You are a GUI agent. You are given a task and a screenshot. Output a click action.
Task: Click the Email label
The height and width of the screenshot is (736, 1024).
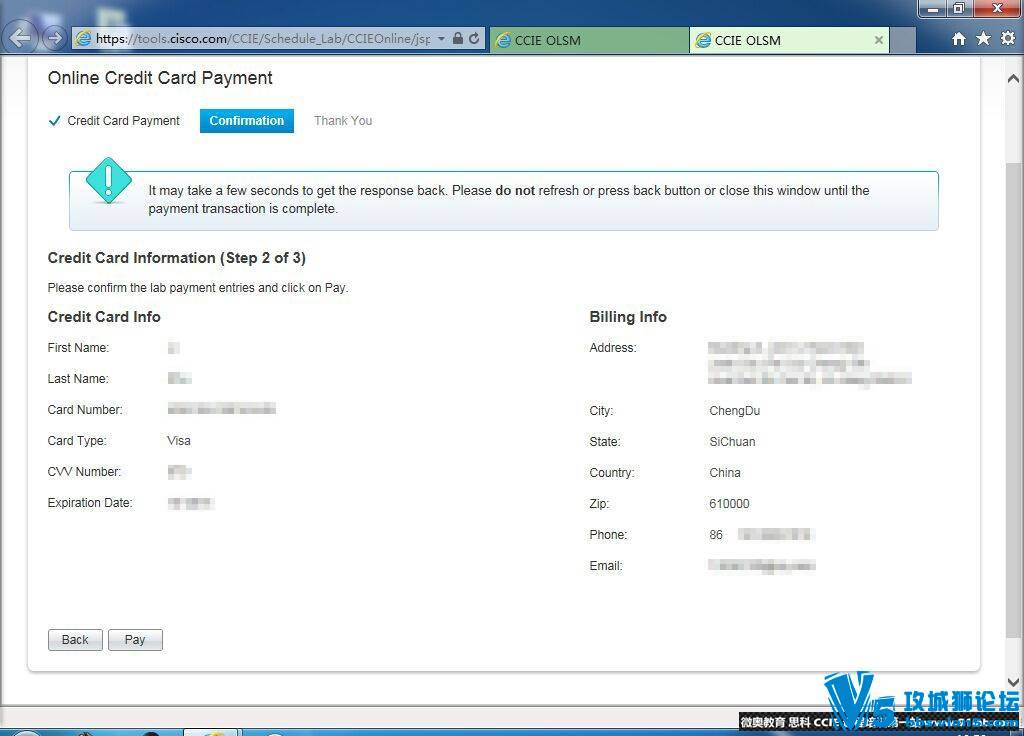tap(606, 566)
